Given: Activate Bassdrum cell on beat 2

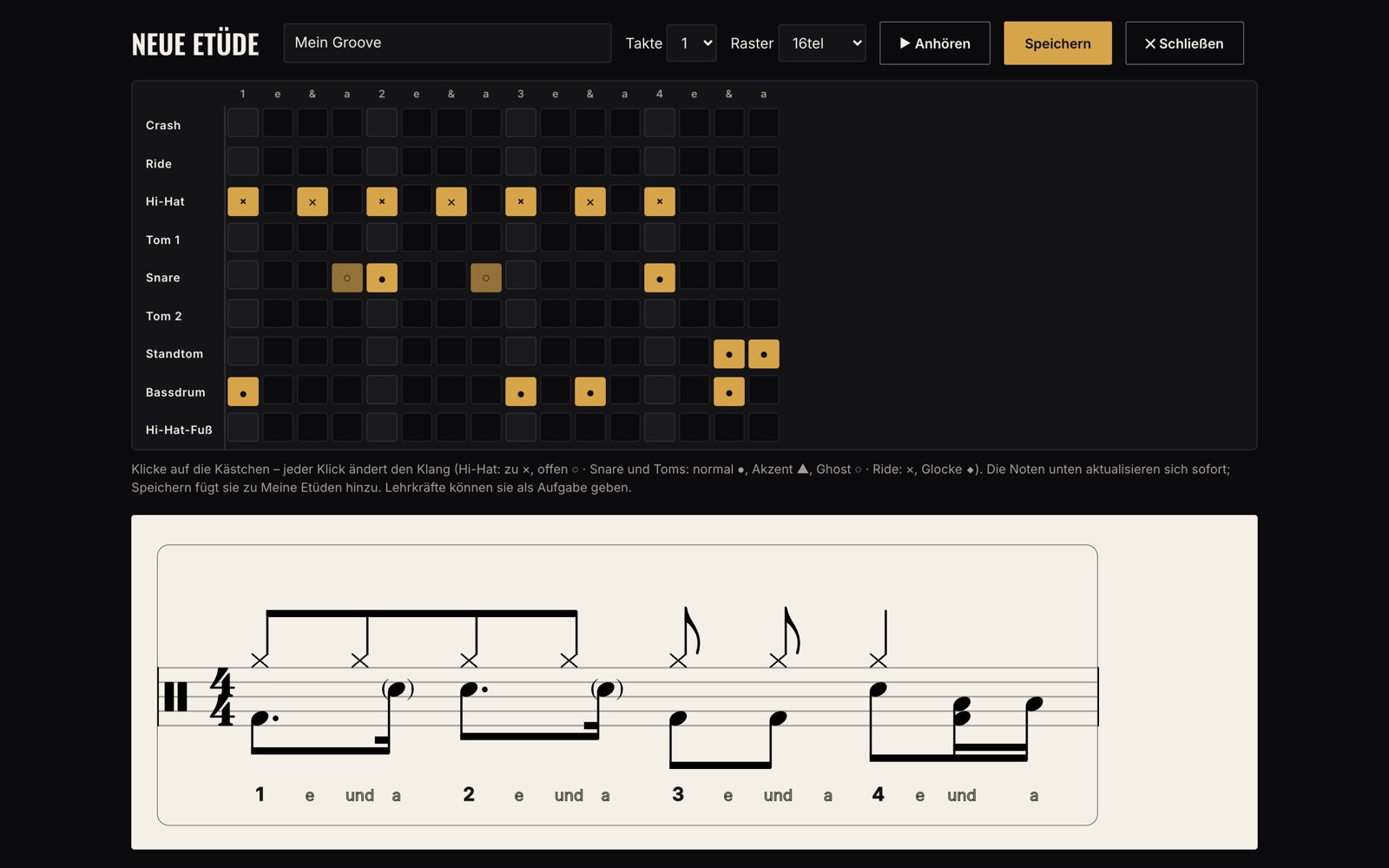Looking at the screenshot, I should (x=382, y=391).
